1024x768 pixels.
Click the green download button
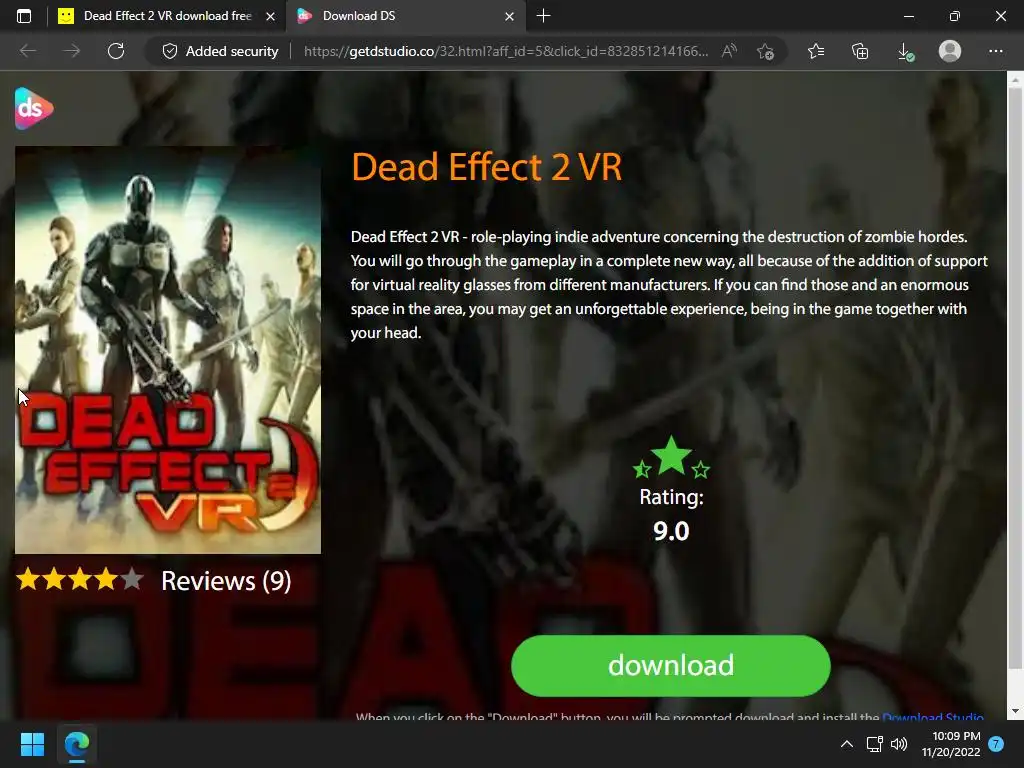click(671, 665)
